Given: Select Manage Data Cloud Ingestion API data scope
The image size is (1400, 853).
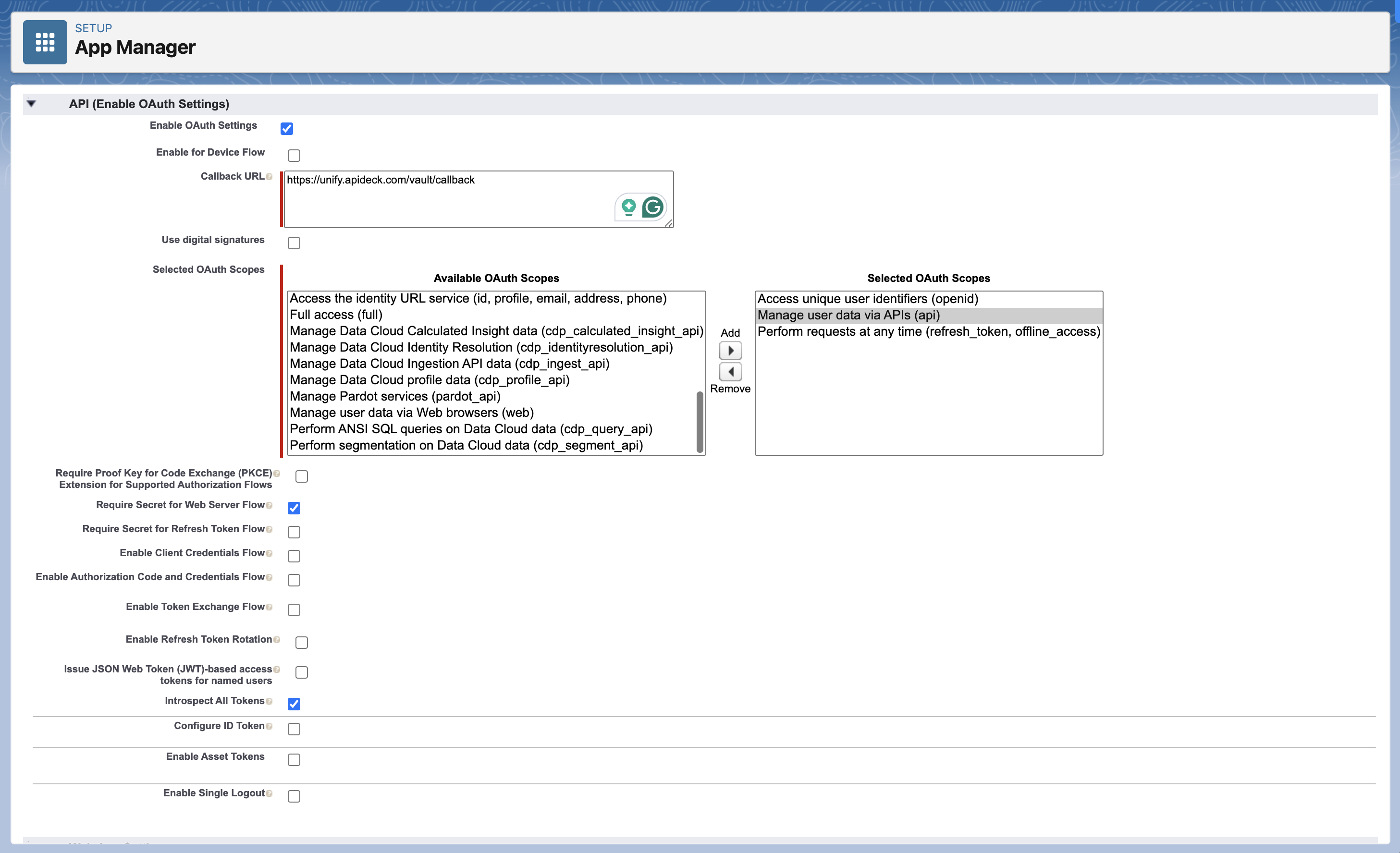Looking at the screenshot, I should click(x=492, y=364).
